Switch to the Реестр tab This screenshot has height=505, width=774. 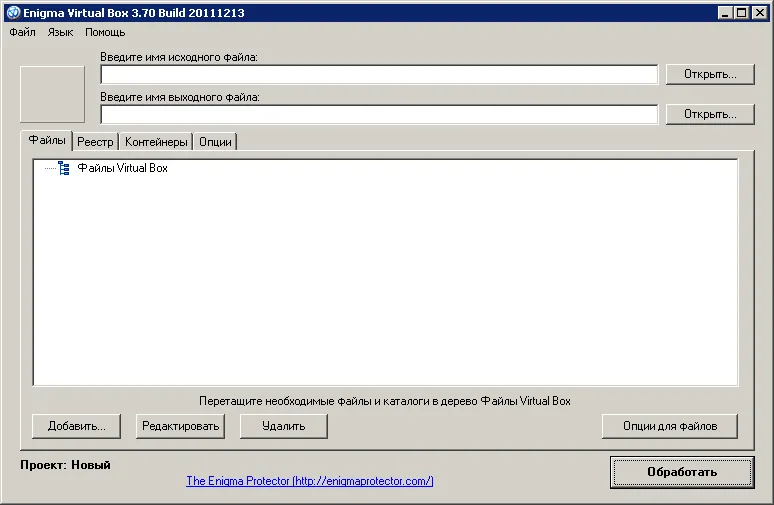click(x=95, y=142)
